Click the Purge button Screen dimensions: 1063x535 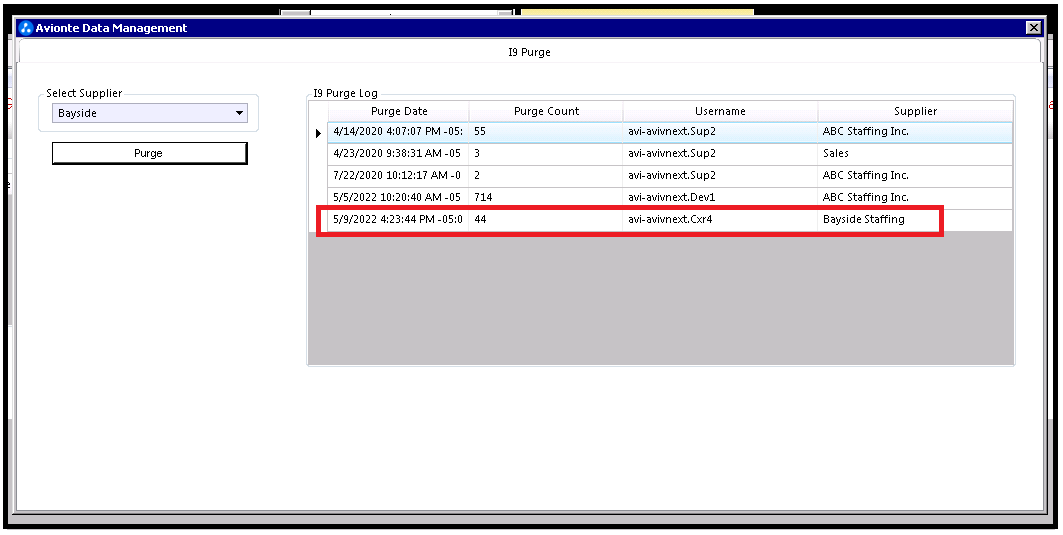click(149, 153)
